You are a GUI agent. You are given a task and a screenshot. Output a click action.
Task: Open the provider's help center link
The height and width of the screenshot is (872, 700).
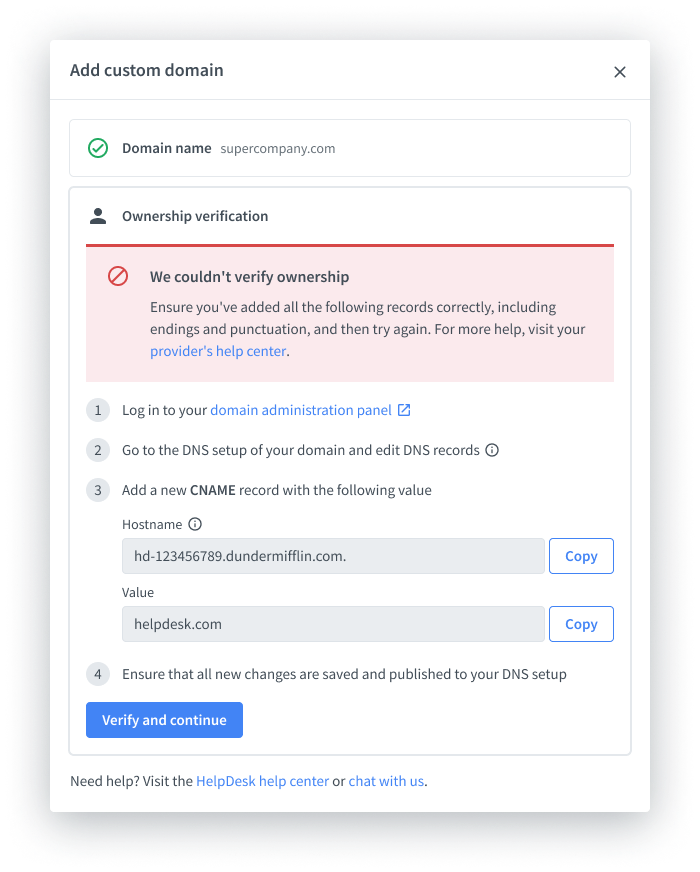click(219, 351)
